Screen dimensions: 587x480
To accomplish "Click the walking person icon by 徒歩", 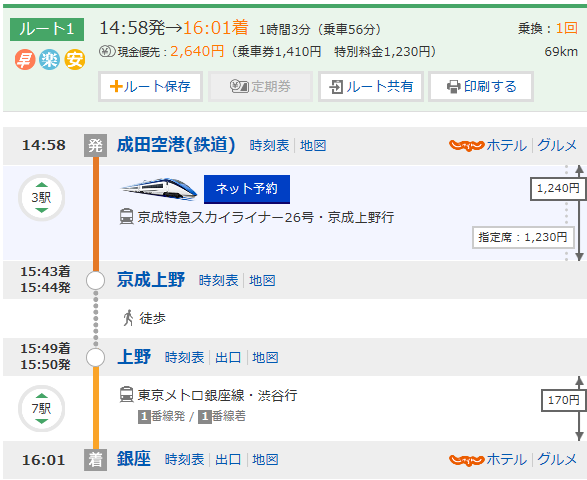I will [x=128, y=318].
